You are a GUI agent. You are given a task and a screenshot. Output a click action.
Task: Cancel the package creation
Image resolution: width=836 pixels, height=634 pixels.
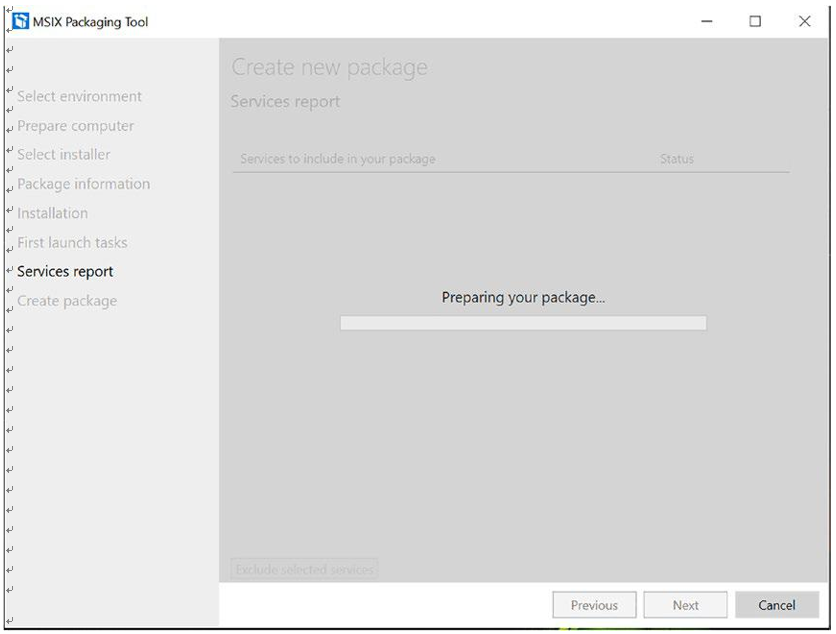777,605
